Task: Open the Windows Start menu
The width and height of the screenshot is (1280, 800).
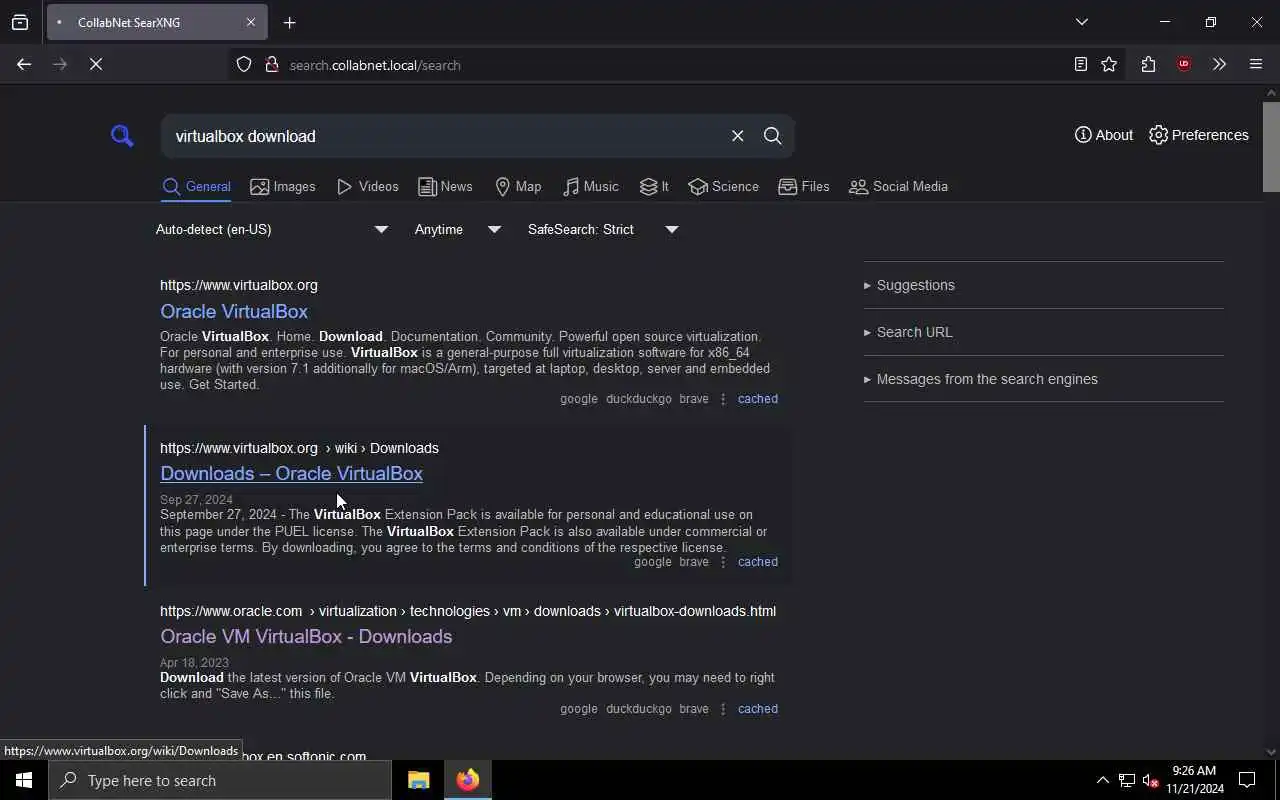Action: pyautogui.click(x=24, y=780)
